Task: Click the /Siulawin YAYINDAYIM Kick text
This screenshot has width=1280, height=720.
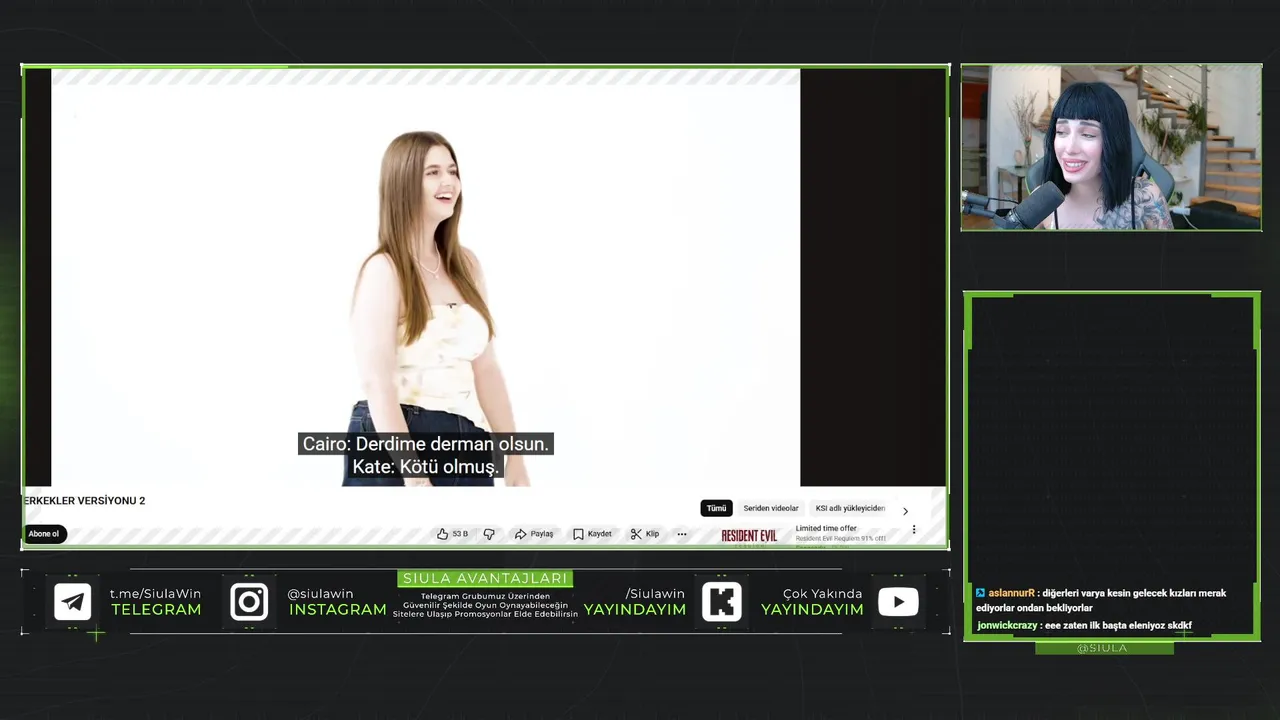Action: pos(635,602)
